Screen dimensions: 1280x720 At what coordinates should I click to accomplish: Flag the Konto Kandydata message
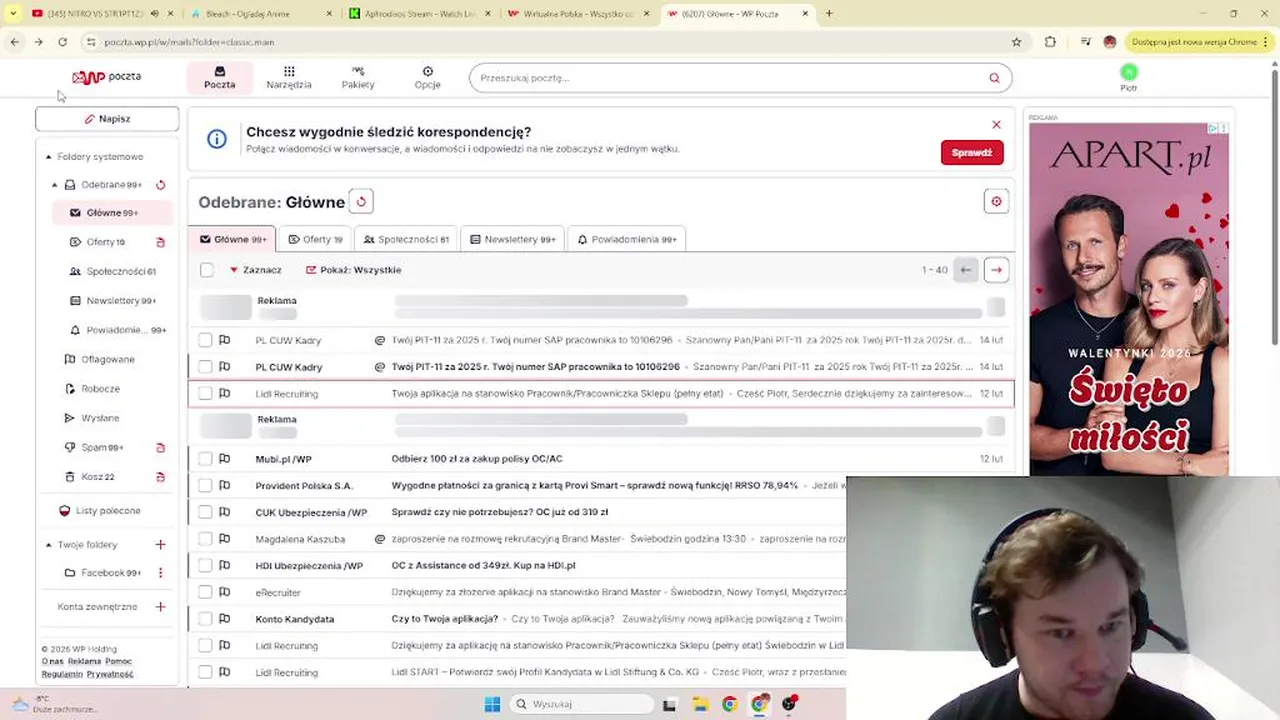224,619
